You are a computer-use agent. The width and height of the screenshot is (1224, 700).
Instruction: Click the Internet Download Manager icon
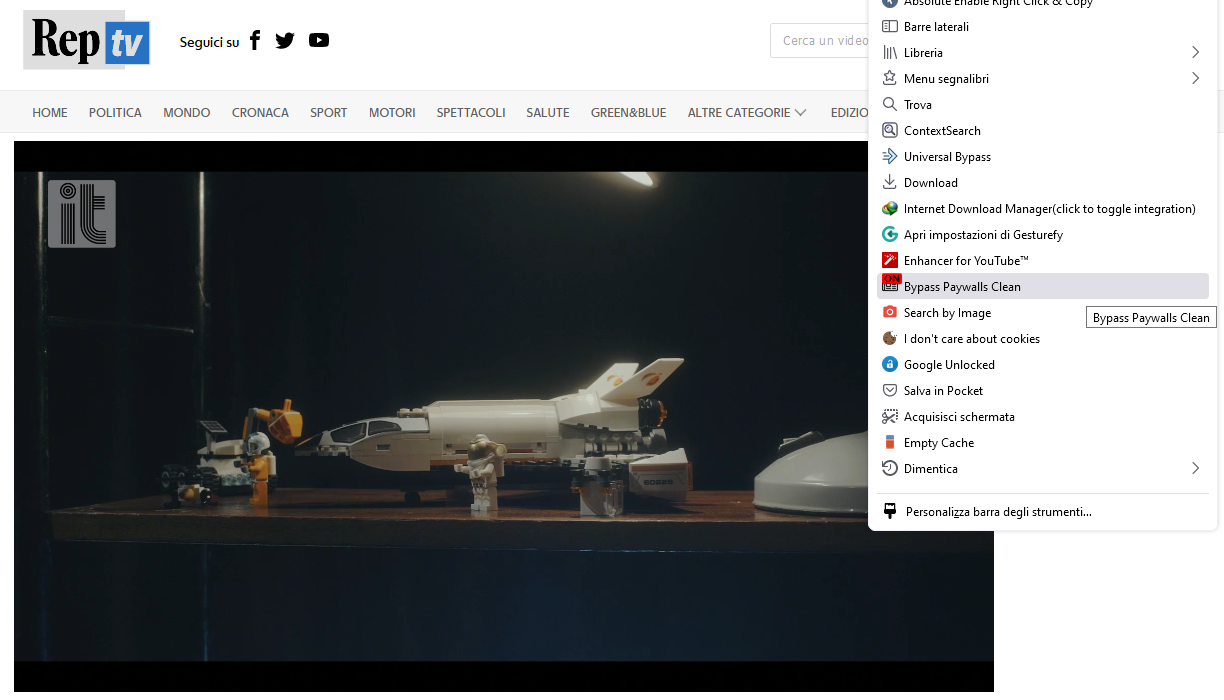[890, 209]
